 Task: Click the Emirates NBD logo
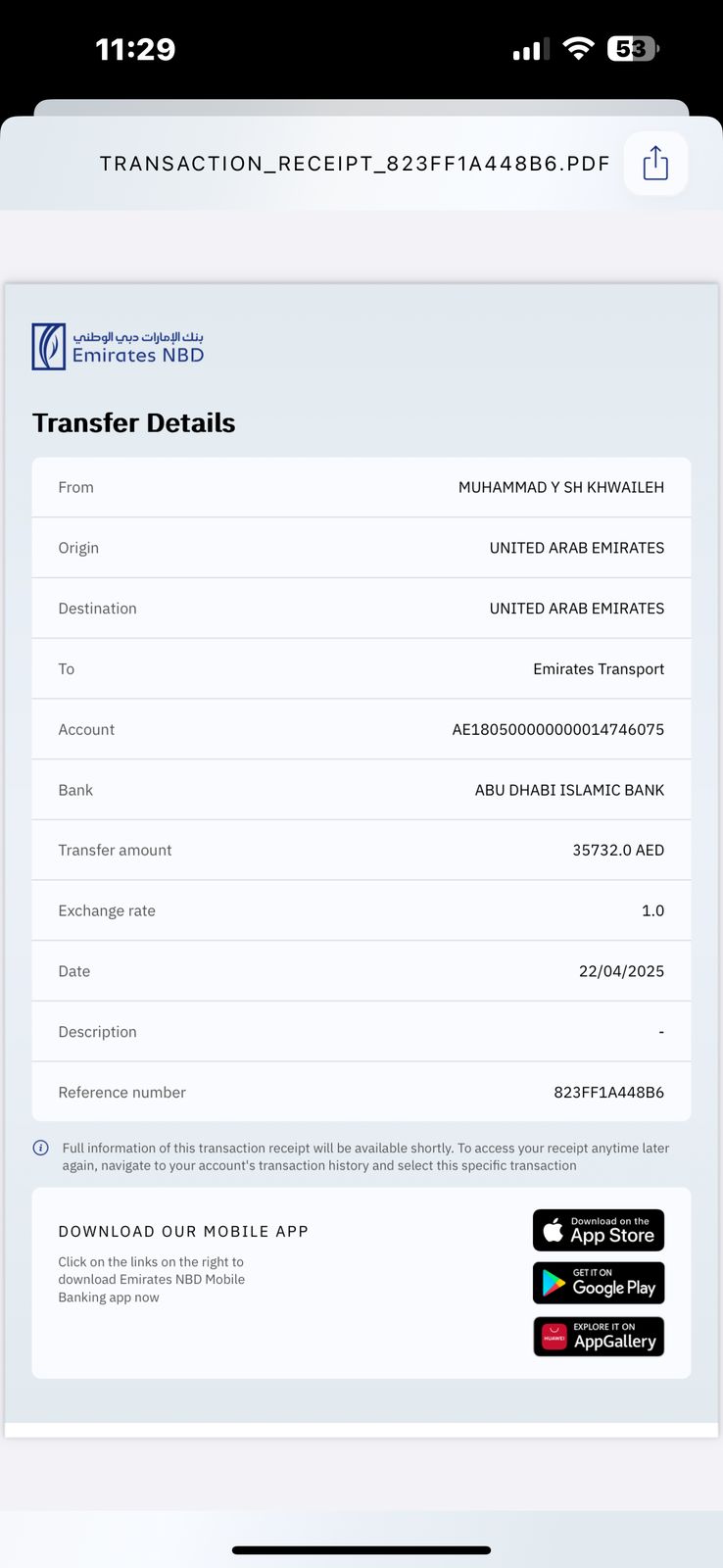point(119,347)
